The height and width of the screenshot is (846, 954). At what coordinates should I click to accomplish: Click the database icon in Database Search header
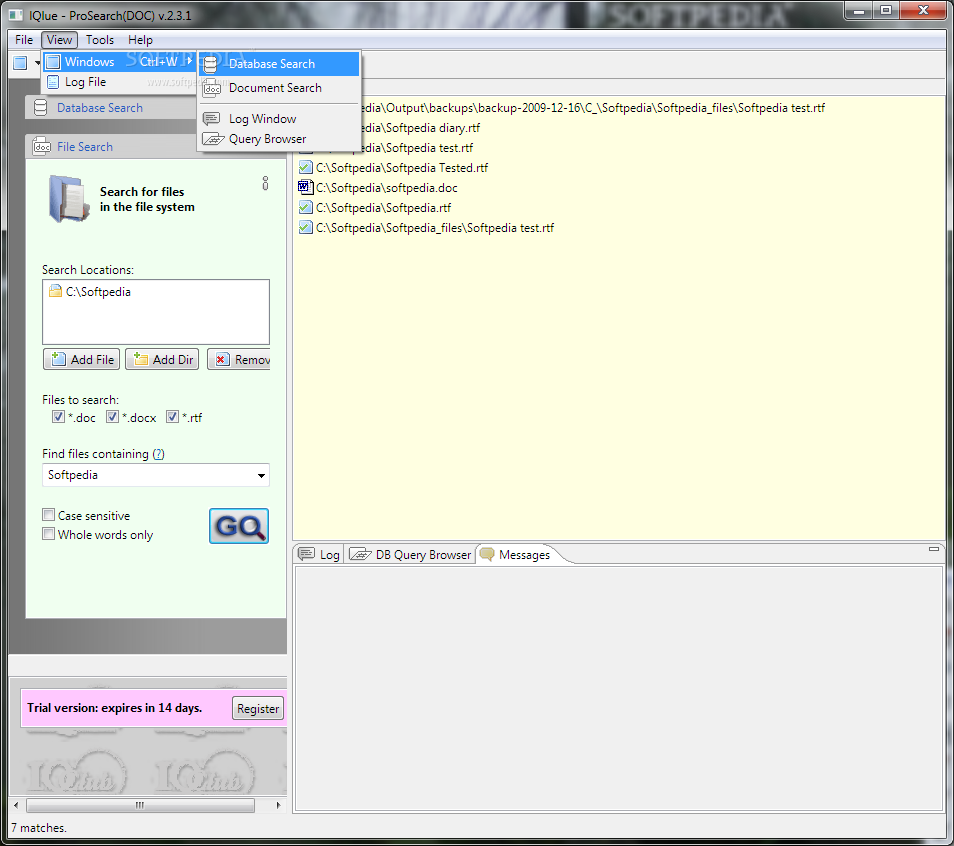pos(41,108)
